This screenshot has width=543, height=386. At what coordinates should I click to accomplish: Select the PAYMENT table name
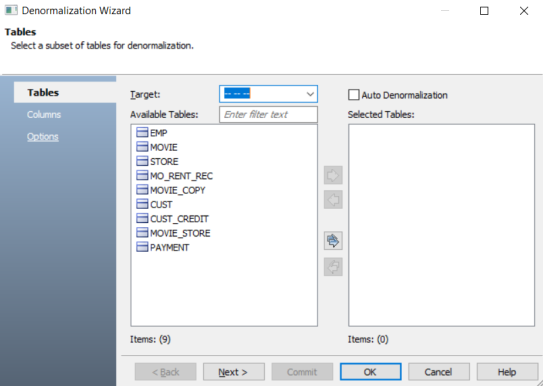(170, 248)
